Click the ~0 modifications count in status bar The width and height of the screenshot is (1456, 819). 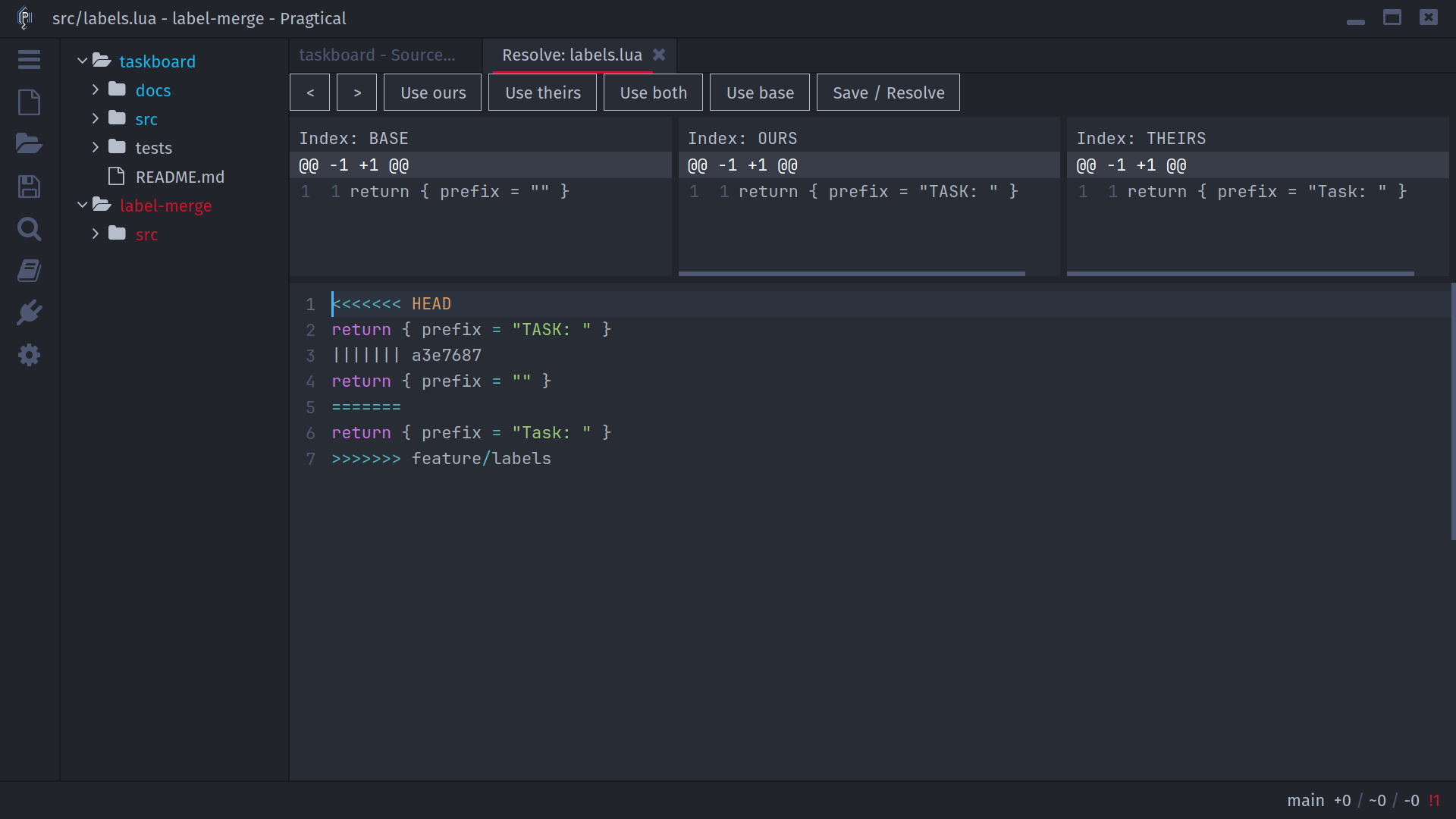[x=1377, y=801]
